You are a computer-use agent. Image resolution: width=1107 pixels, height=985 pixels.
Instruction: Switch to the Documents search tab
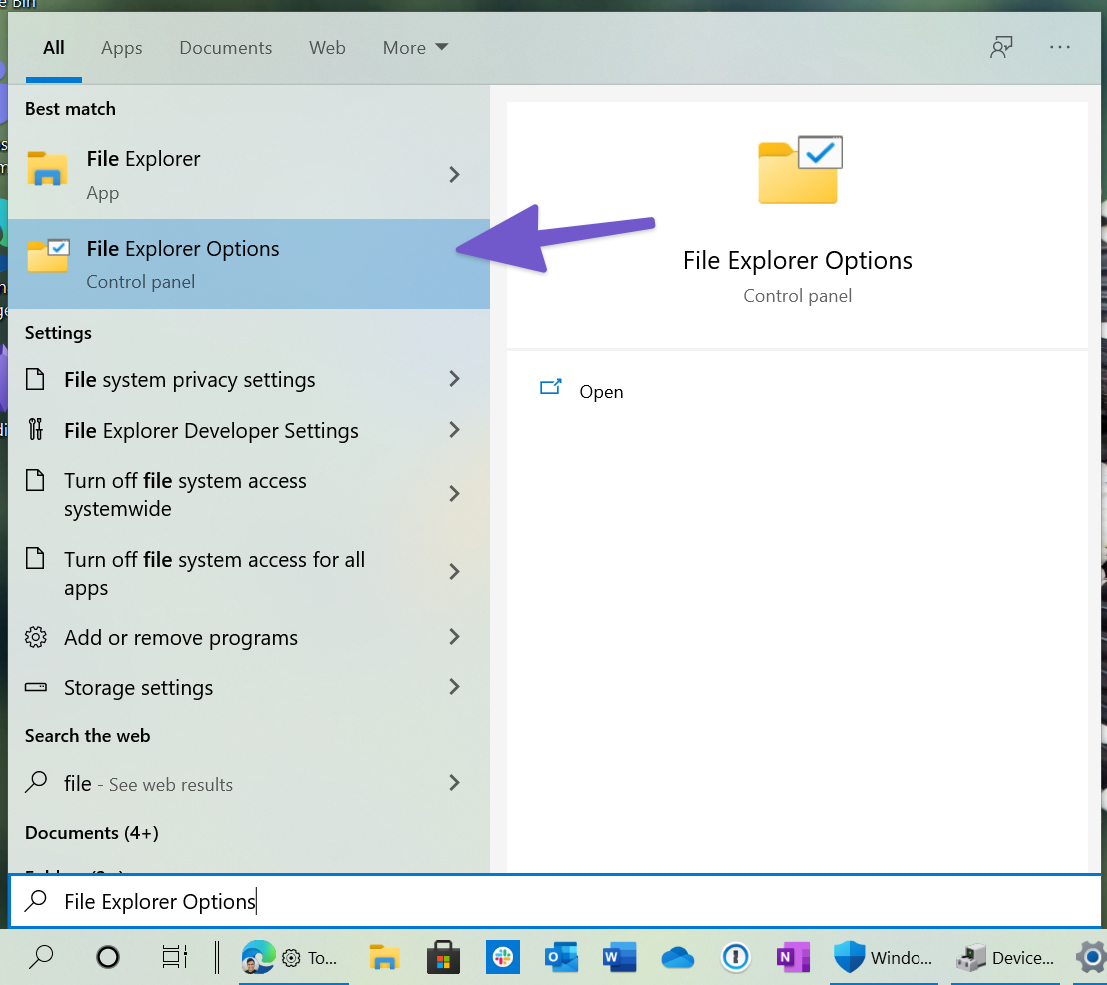(x=225, y=48)
